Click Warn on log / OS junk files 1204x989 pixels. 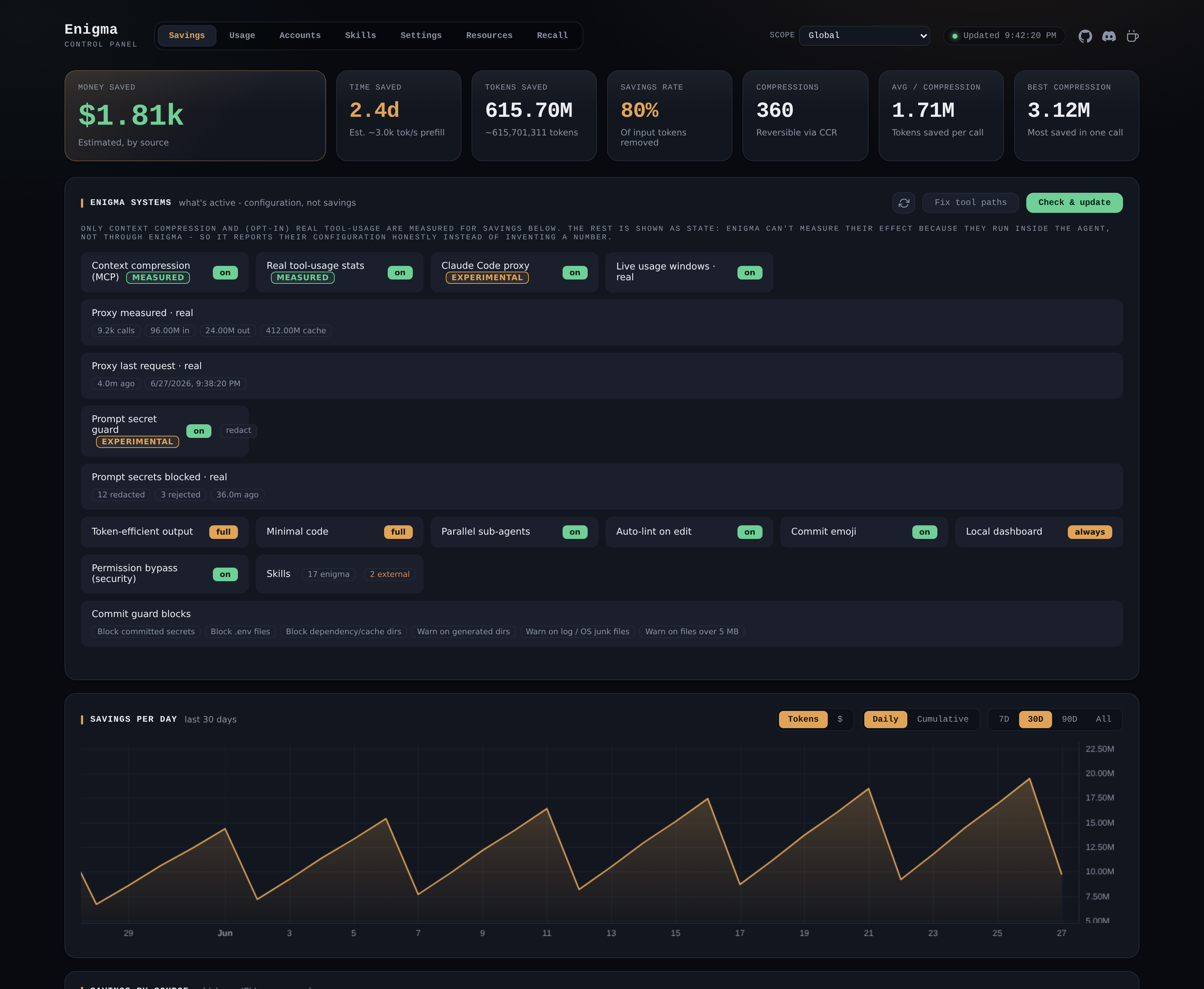tap(578, 632)
